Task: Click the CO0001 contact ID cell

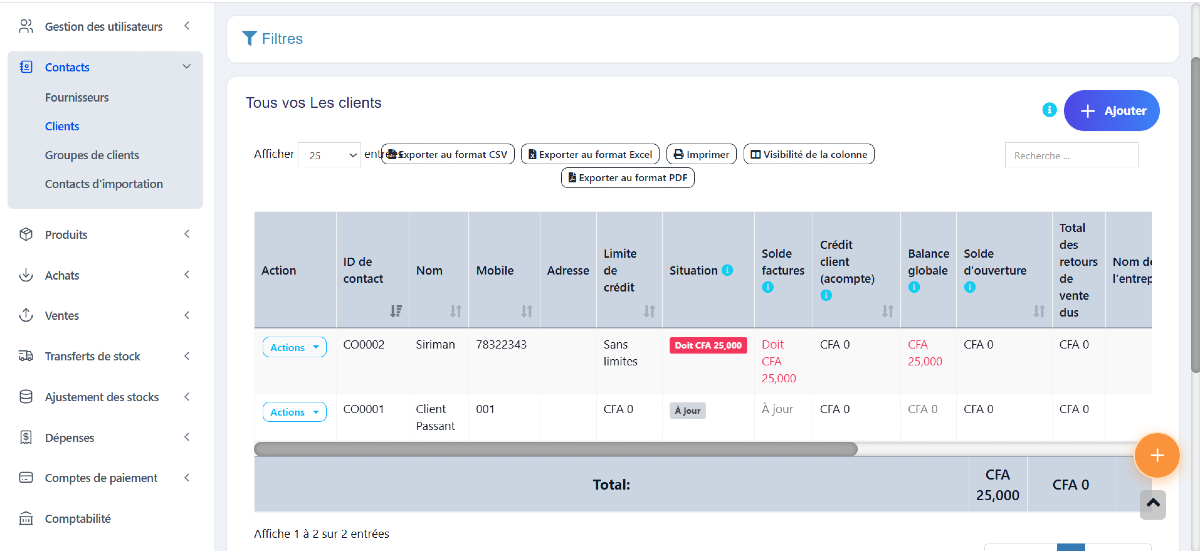Action: click(364, 409)
